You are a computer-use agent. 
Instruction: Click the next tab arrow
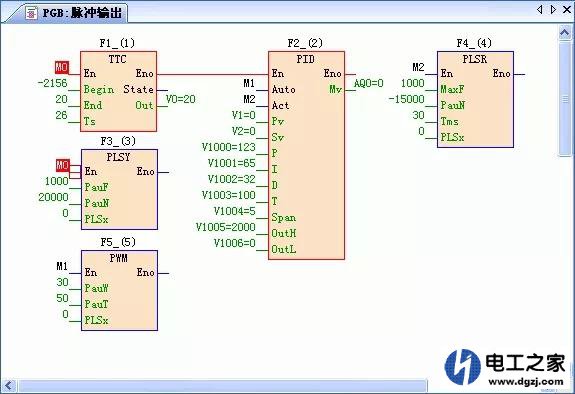(553, 10)
